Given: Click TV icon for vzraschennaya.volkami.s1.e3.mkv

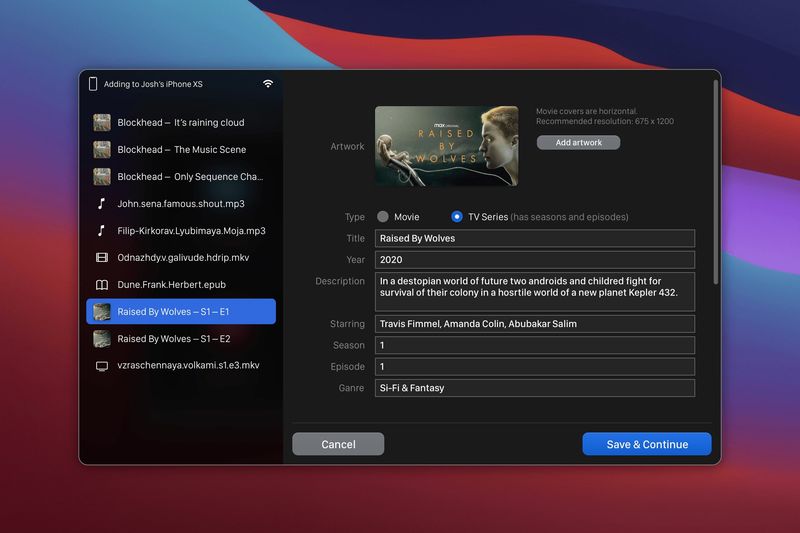Looking at the screenshot, I should tap(102, 366).
